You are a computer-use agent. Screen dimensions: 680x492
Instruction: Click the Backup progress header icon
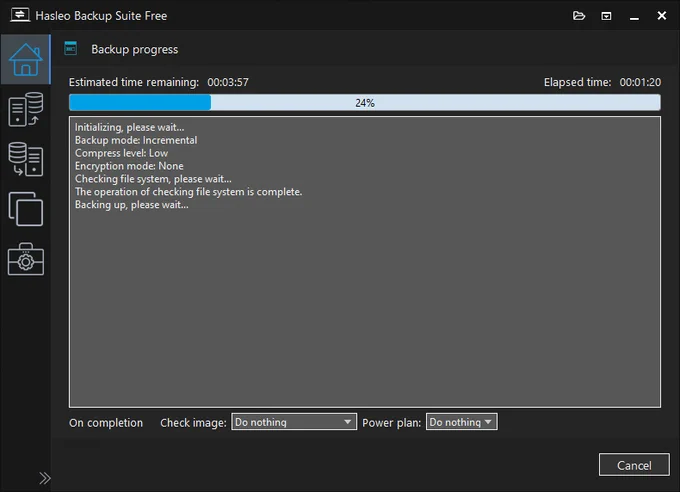71,49
